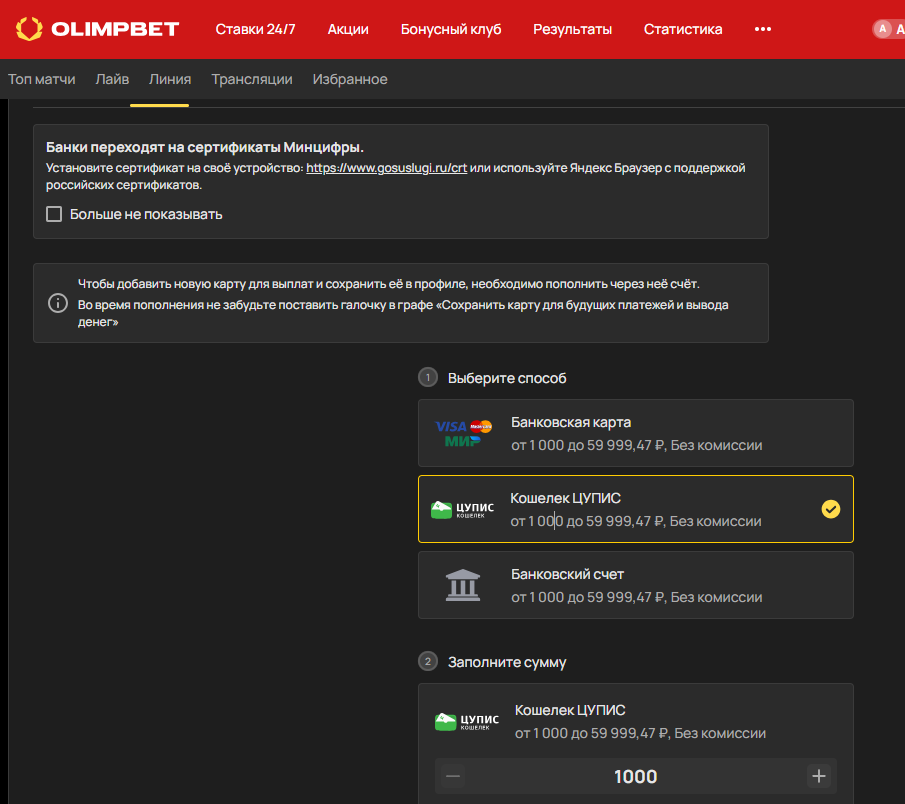Screen dimensions: 905x804
Task: Check Больше не показывать checkbox
Action: 54,214
